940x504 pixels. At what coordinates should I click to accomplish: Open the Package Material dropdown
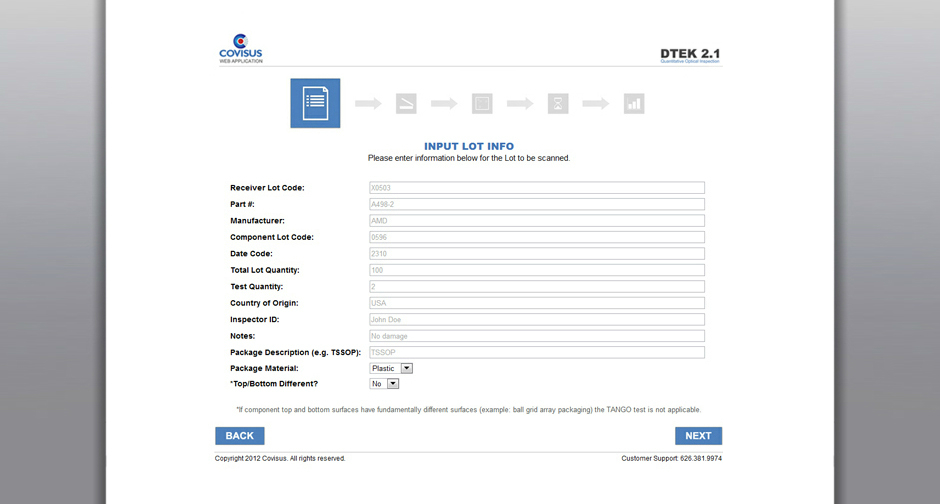391,368
